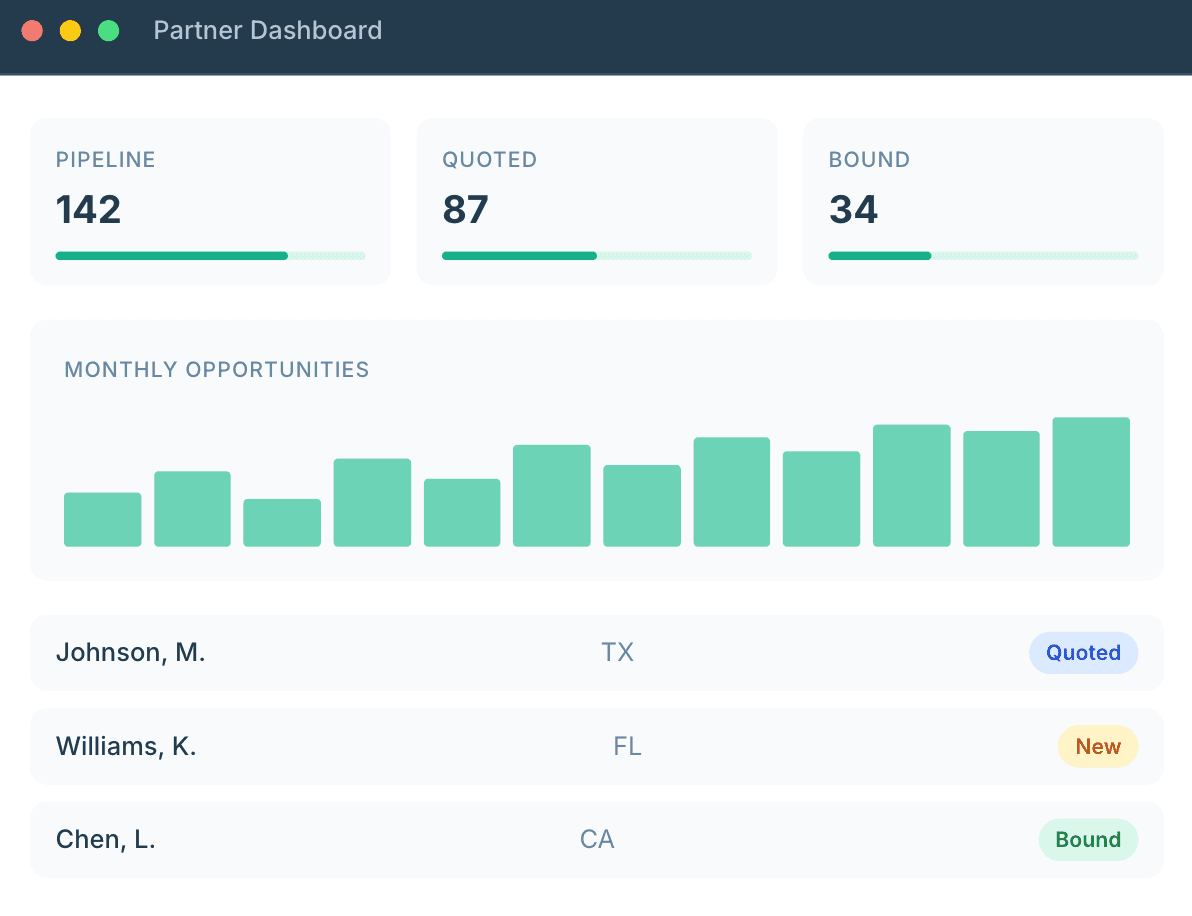Click the New status badge for Williams, K.

[x=1097, y=746]
